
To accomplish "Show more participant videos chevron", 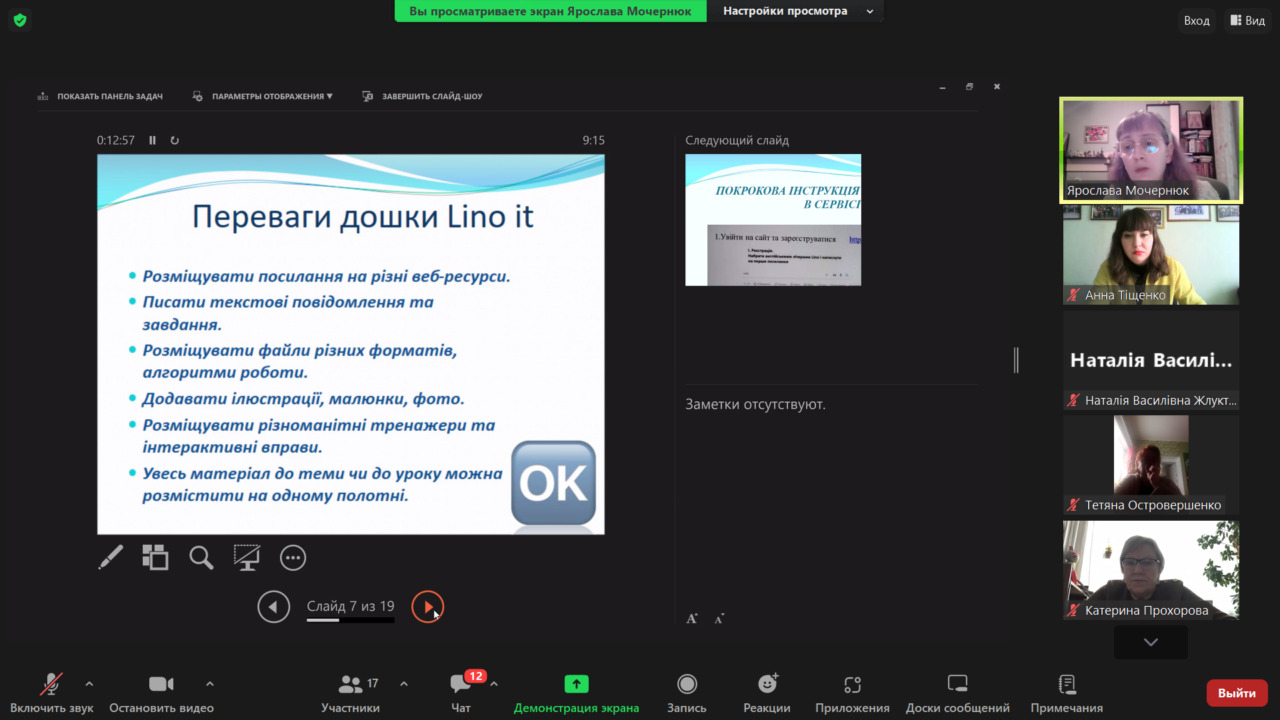I will click(x=1151, y=642).
